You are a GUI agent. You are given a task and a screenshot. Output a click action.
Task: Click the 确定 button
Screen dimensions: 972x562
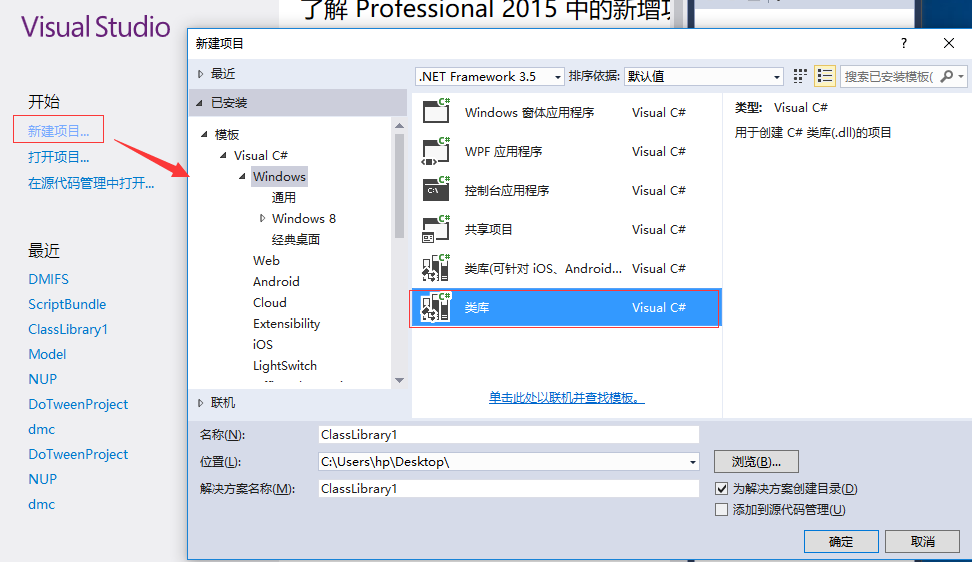[841, 542]
